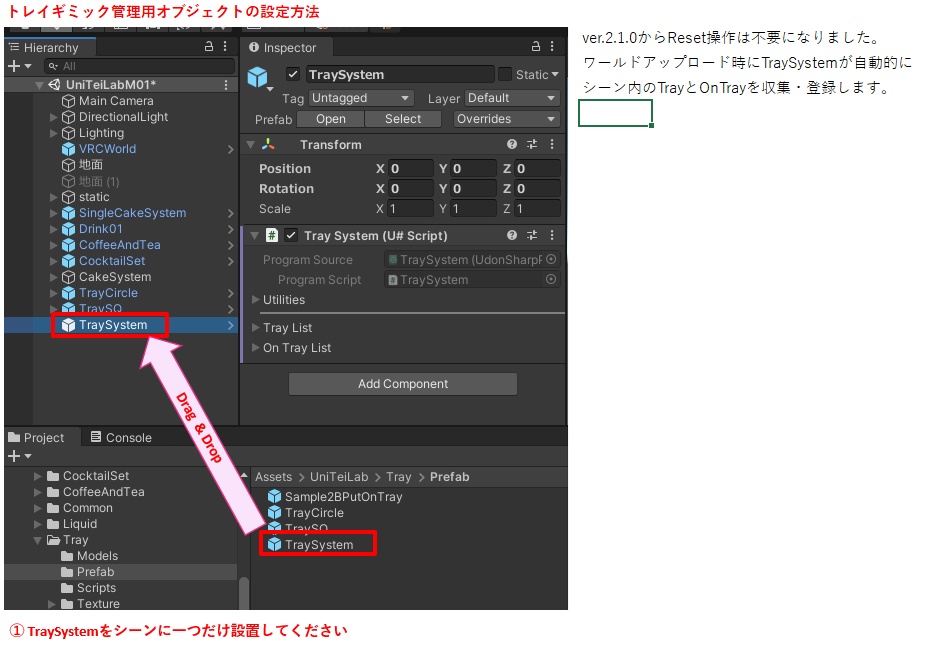Click Tray in the project breadcrumb
This screenshot has width=928, height=649.
point(399,477)
